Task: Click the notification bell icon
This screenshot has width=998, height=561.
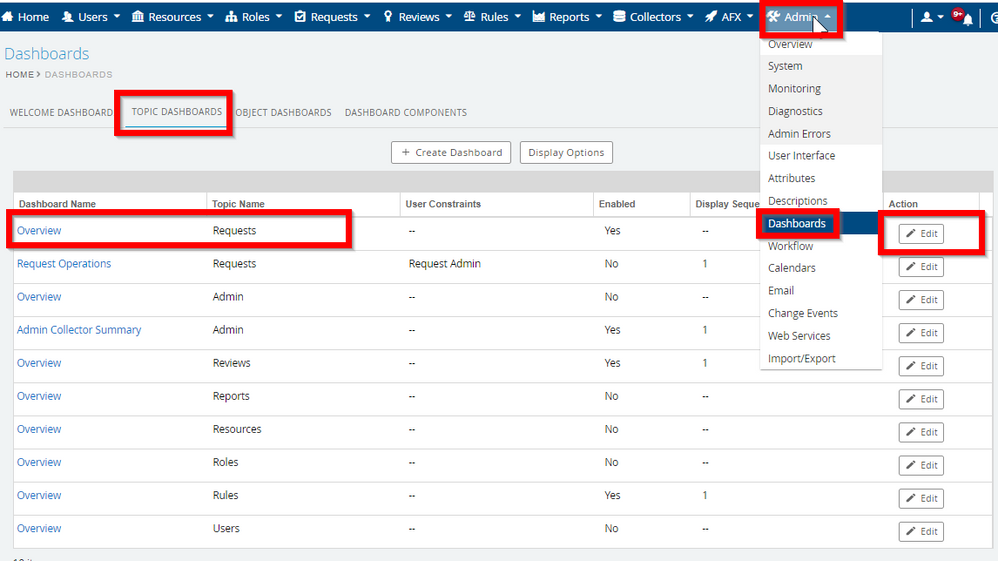Action: click(x=967, y=18)
